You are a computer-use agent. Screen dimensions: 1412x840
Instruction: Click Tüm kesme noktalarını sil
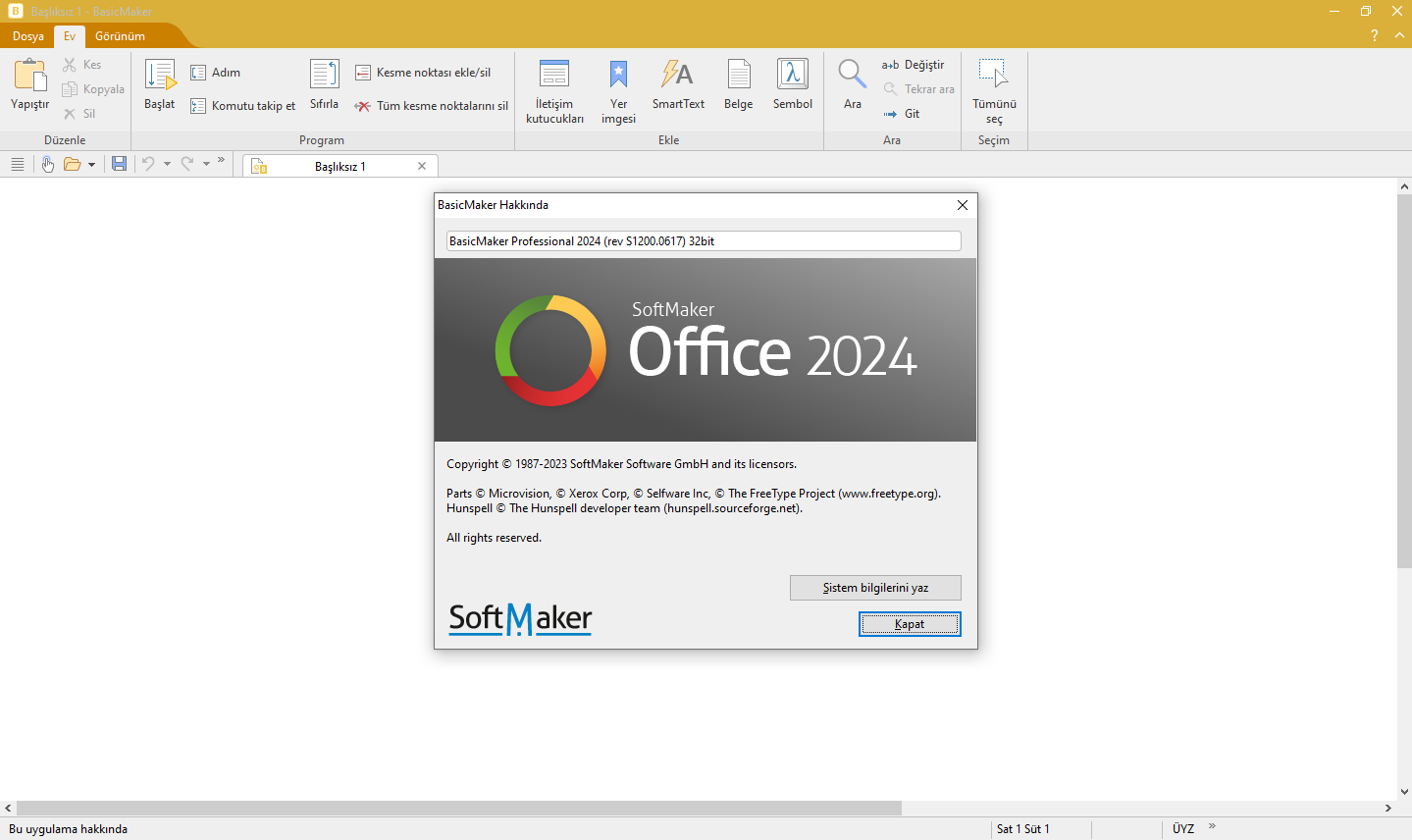(432, 106)
